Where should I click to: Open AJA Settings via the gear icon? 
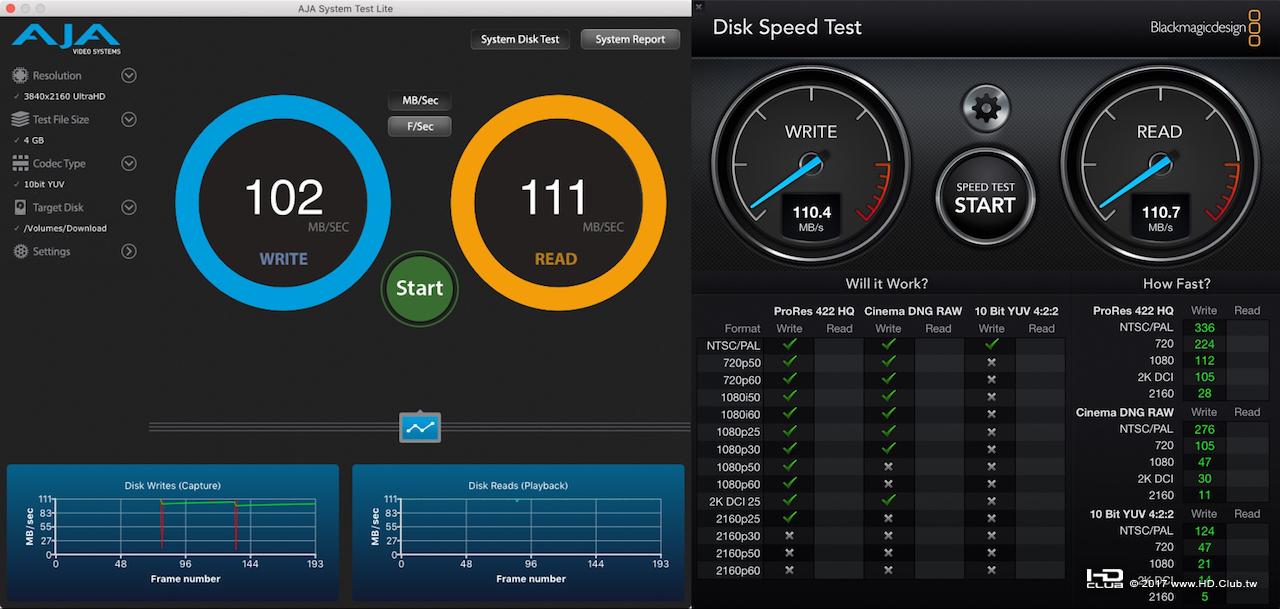tap(20, 252)
